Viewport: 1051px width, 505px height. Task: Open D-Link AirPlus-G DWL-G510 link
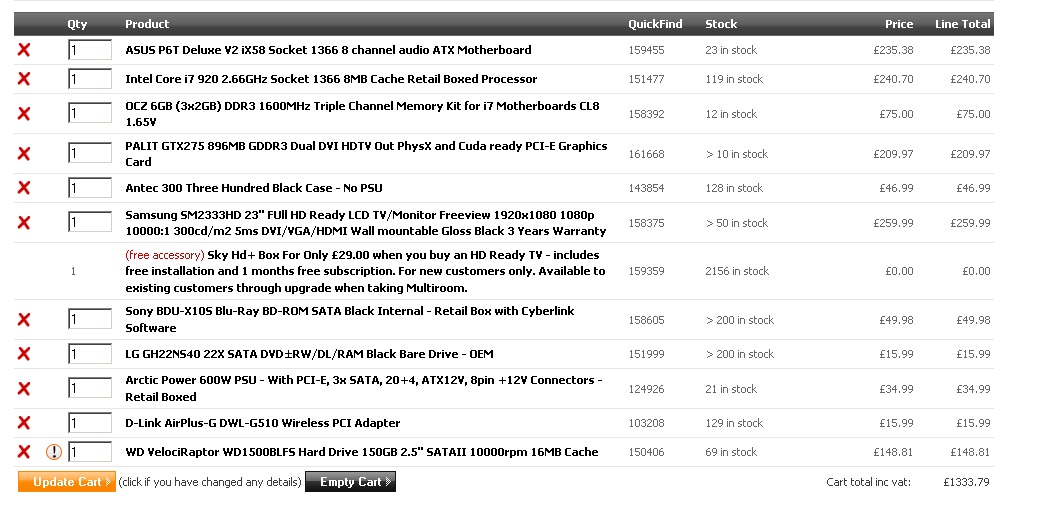point(263,423)
